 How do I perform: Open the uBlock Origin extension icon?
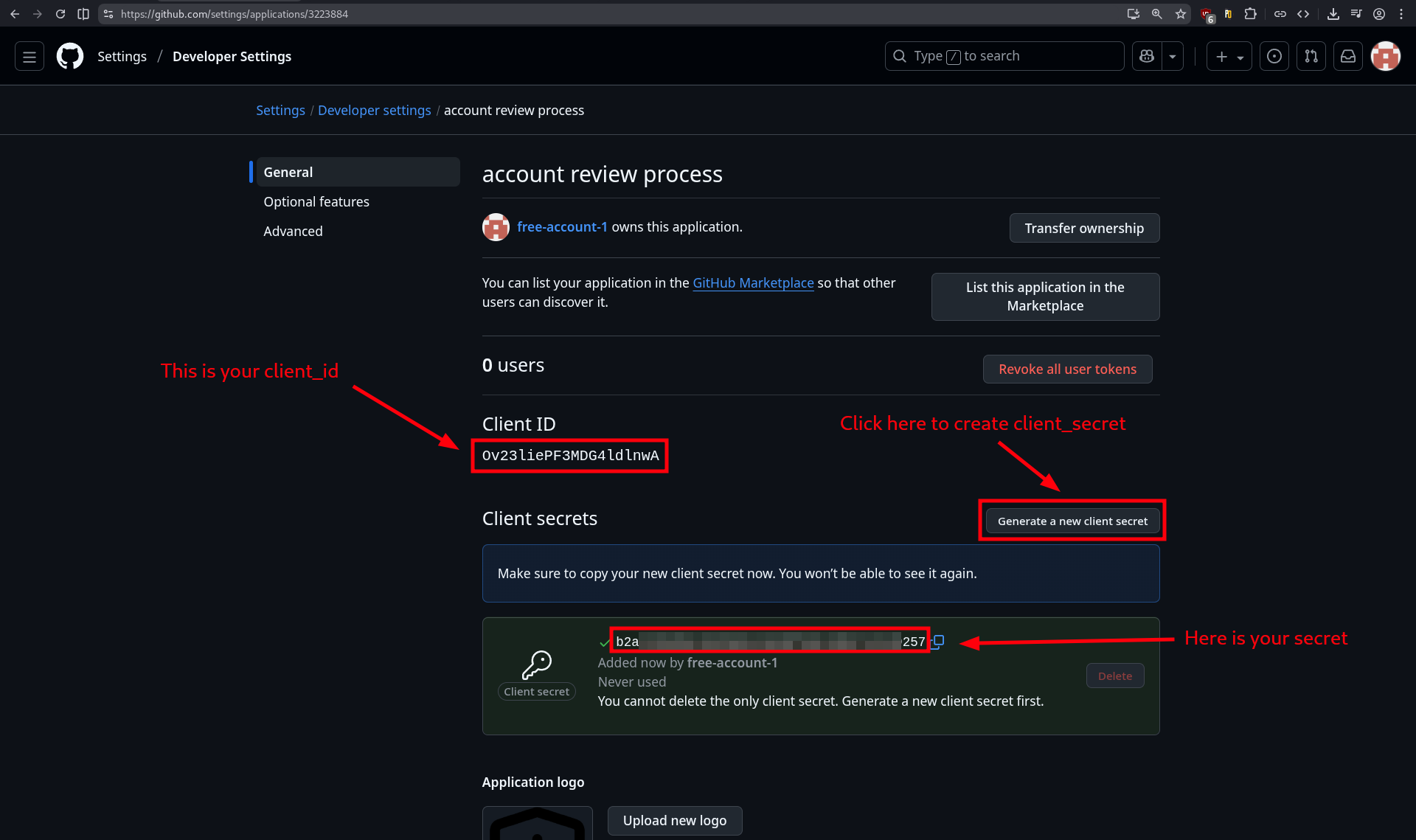(1207, 15)
